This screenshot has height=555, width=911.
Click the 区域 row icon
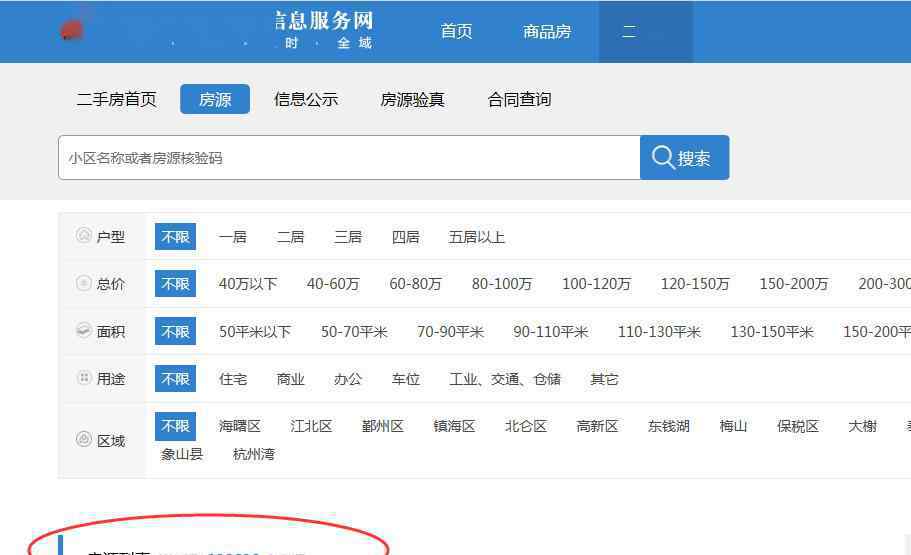tap(84, 439)
